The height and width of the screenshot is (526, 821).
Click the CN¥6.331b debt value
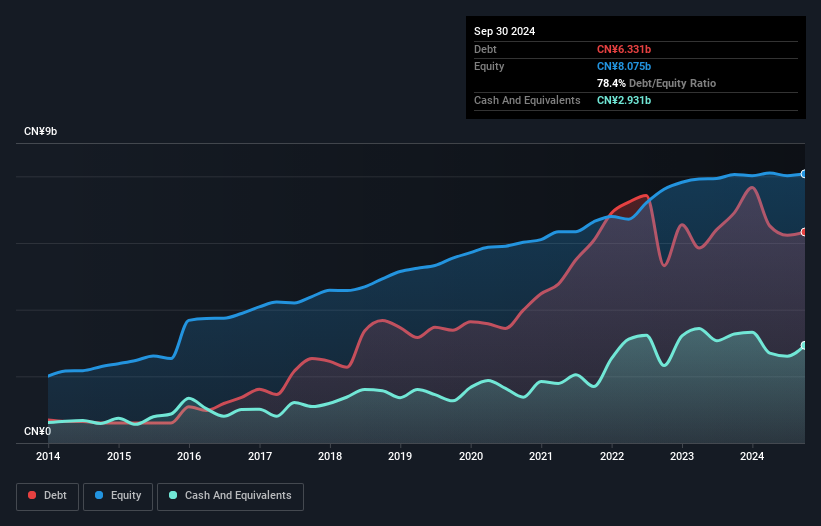pos(624,49)
